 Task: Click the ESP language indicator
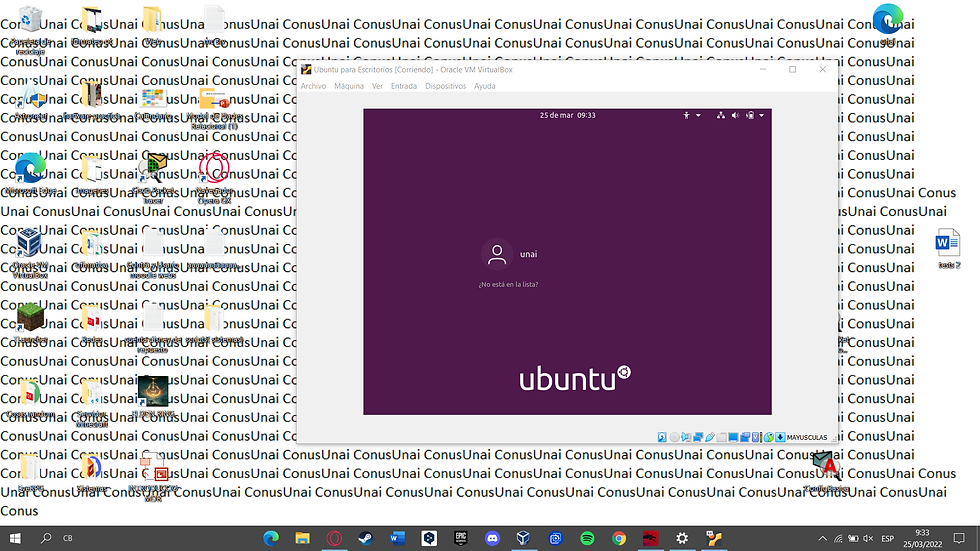coord(888,538)
